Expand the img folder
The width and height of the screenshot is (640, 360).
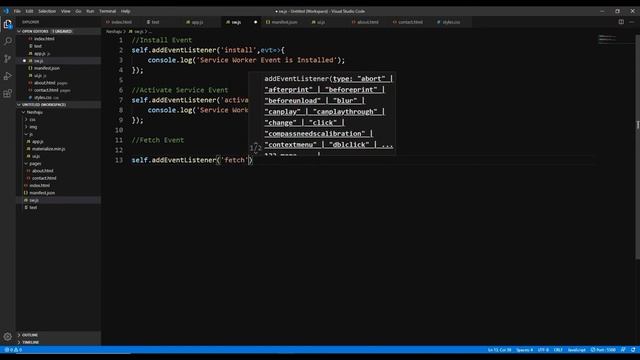[x=33, y=127]
